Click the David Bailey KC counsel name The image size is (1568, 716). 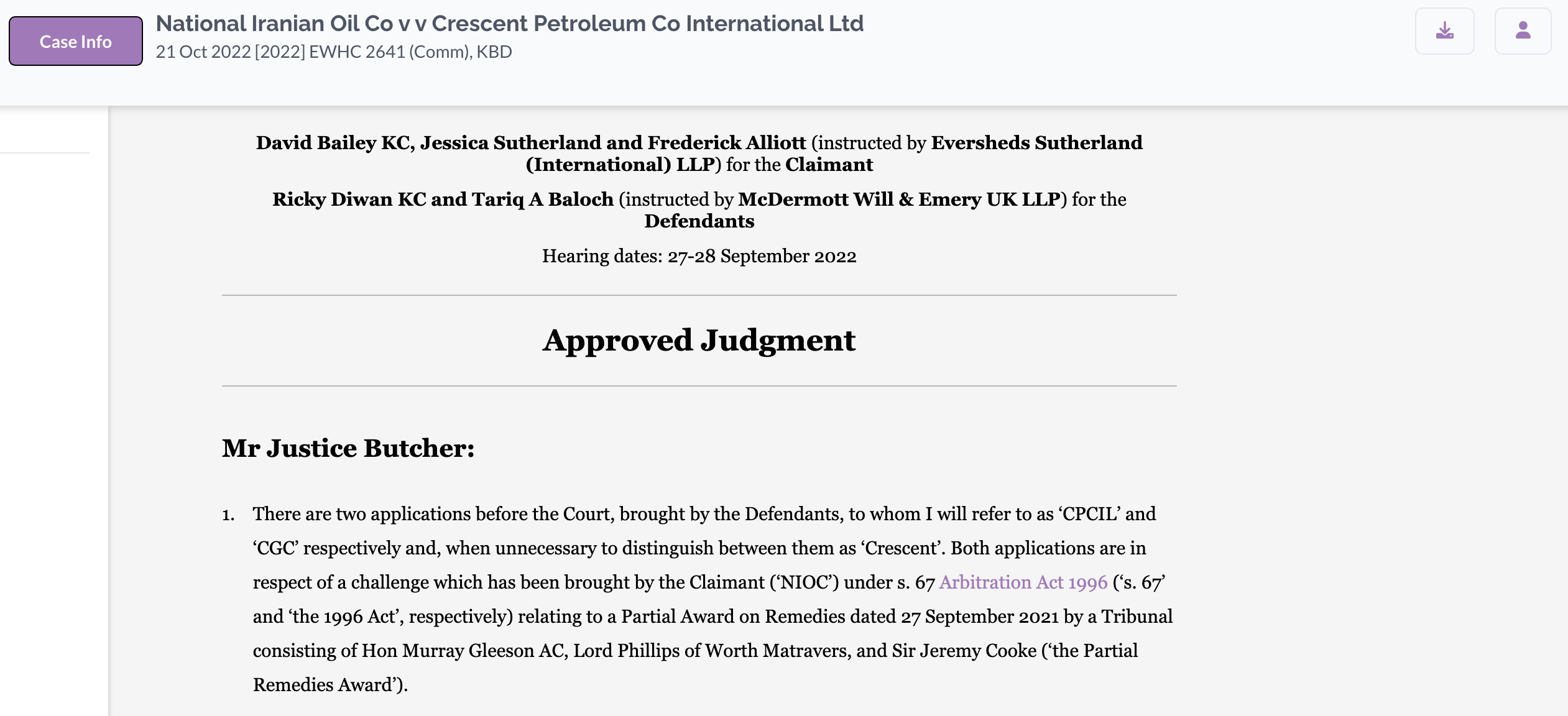pos(335,143)
